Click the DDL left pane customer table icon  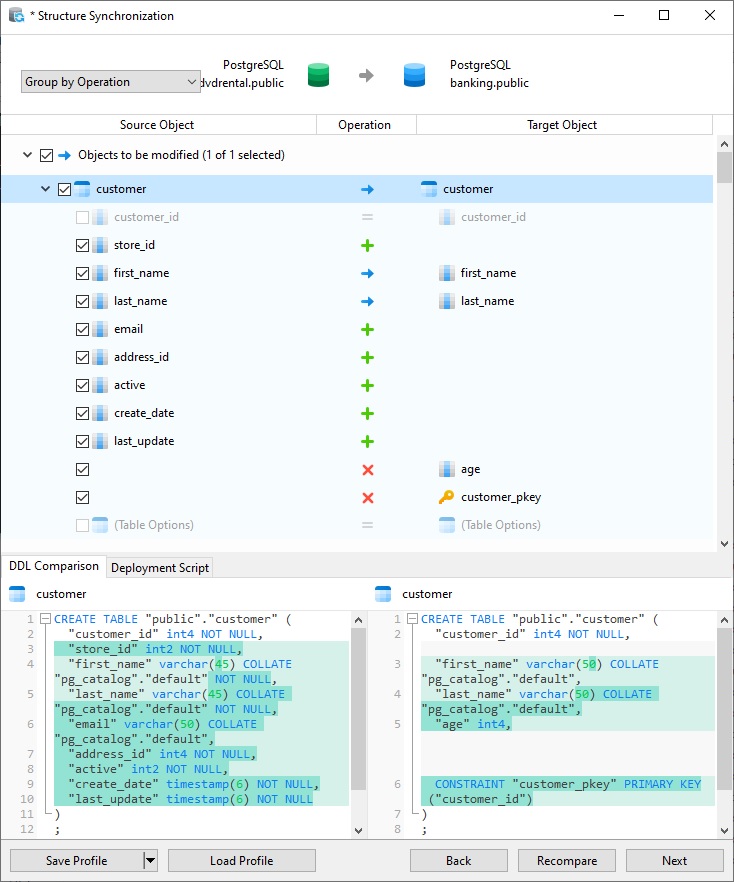click(x=17, y=594)
